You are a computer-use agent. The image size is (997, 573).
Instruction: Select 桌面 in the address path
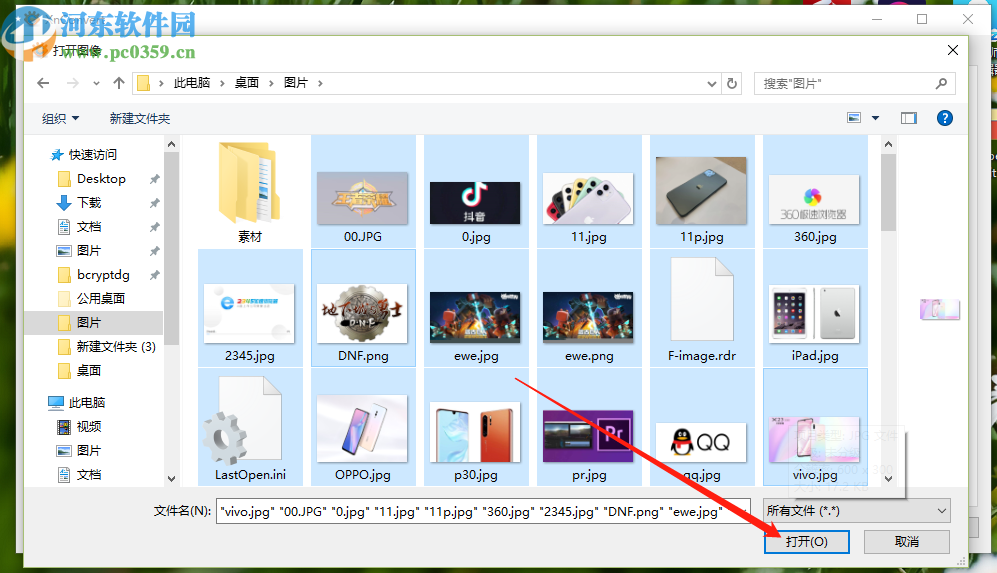click(247, 83)
